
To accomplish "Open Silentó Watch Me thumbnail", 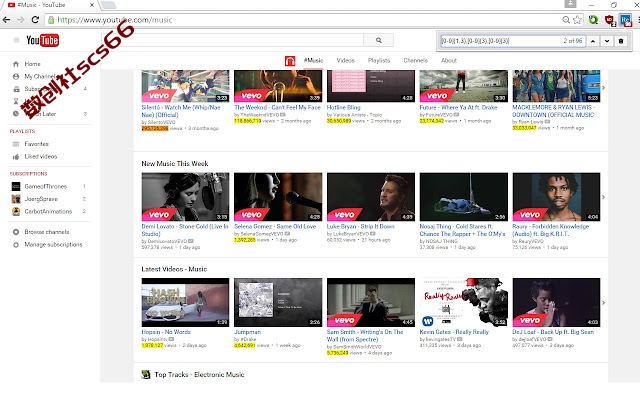I will [185, 86].
